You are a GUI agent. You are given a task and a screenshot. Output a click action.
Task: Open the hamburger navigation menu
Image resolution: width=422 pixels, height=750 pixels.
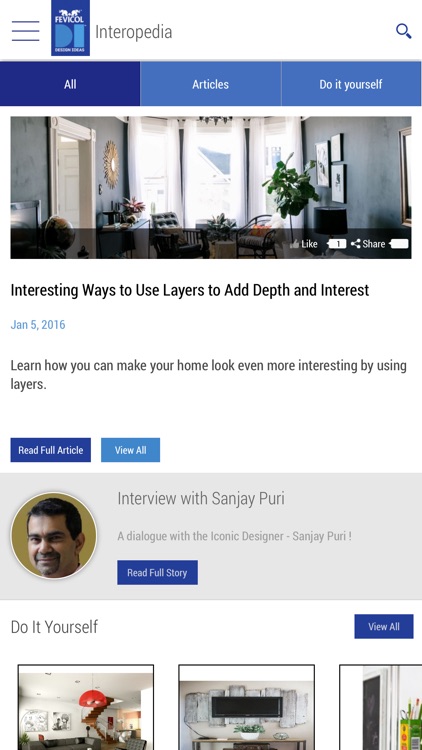tap(26, 31)
